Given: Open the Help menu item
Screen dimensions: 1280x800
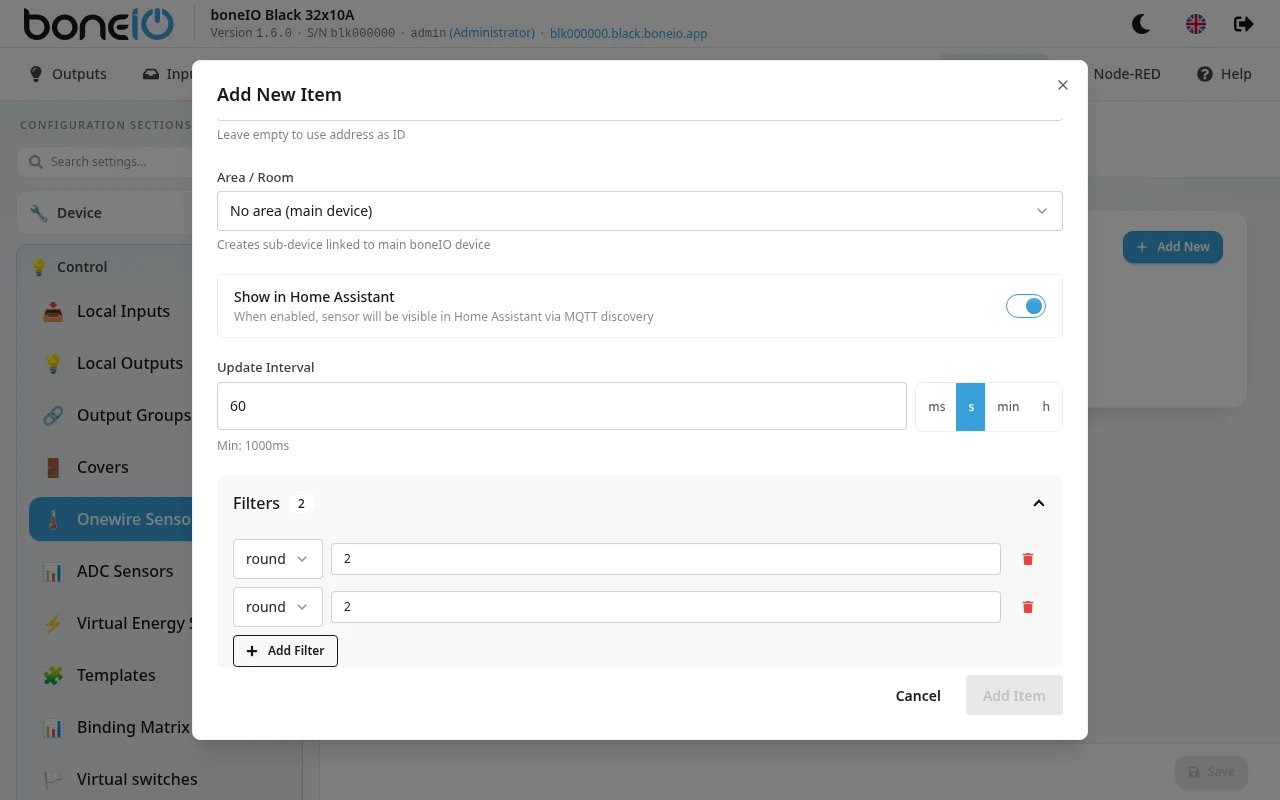Looking at the screenshot, I should tap(1224, 74).
